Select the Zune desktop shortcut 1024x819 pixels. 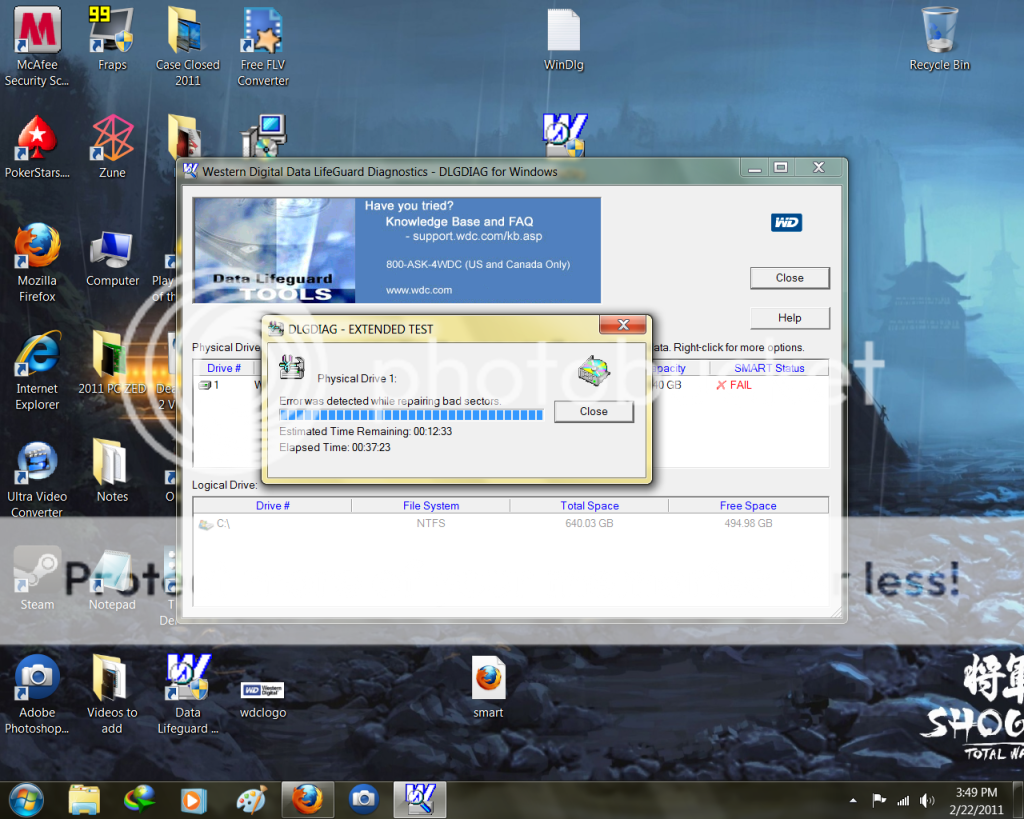112,147
